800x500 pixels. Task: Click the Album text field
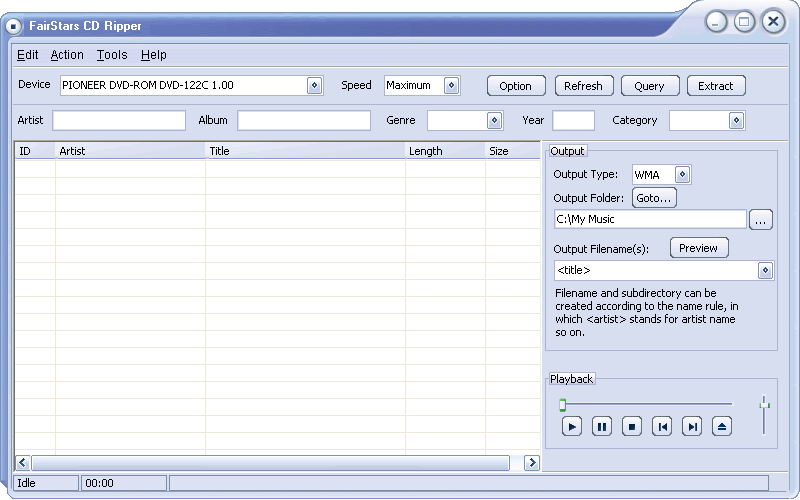pos(304,121)
